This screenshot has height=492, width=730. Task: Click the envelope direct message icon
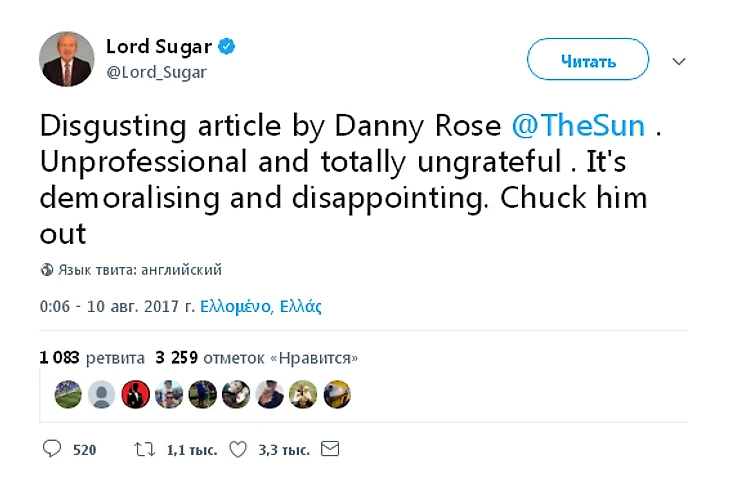coord(329,449)
